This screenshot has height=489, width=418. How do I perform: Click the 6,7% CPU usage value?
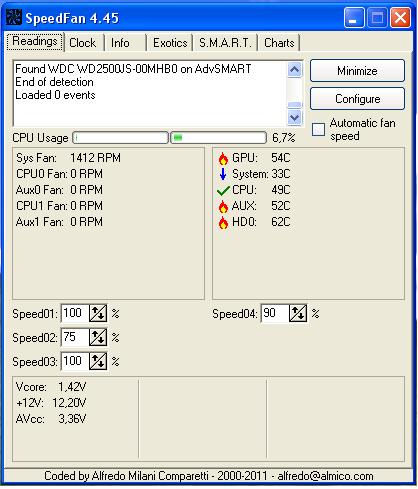pos(284,138)
